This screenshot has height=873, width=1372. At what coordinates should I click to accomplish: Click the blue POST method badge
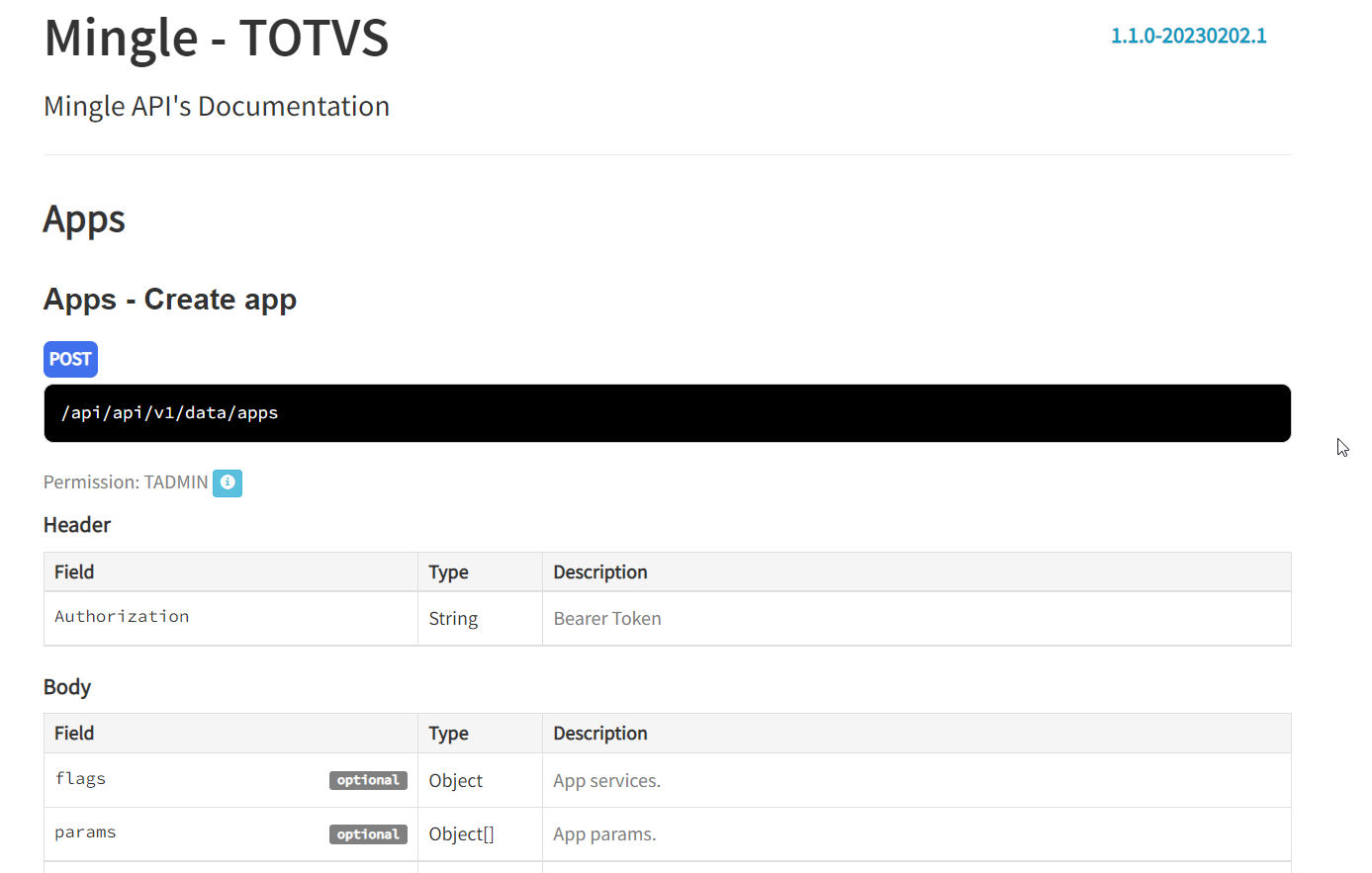[70, 359]
